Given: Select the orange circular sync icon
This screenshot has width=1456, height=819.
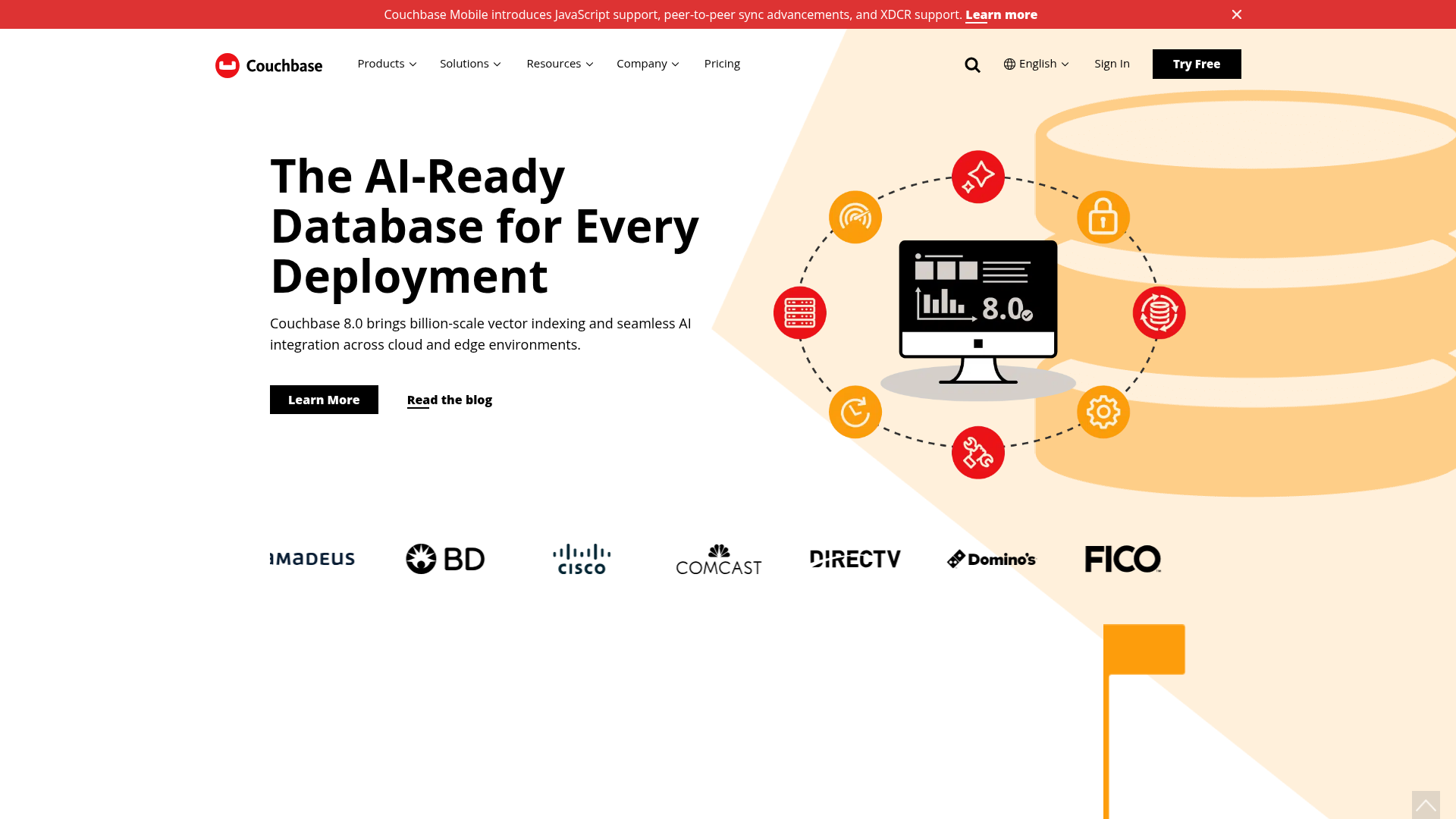Looking at the screenshot, I should tap(855, 412).
